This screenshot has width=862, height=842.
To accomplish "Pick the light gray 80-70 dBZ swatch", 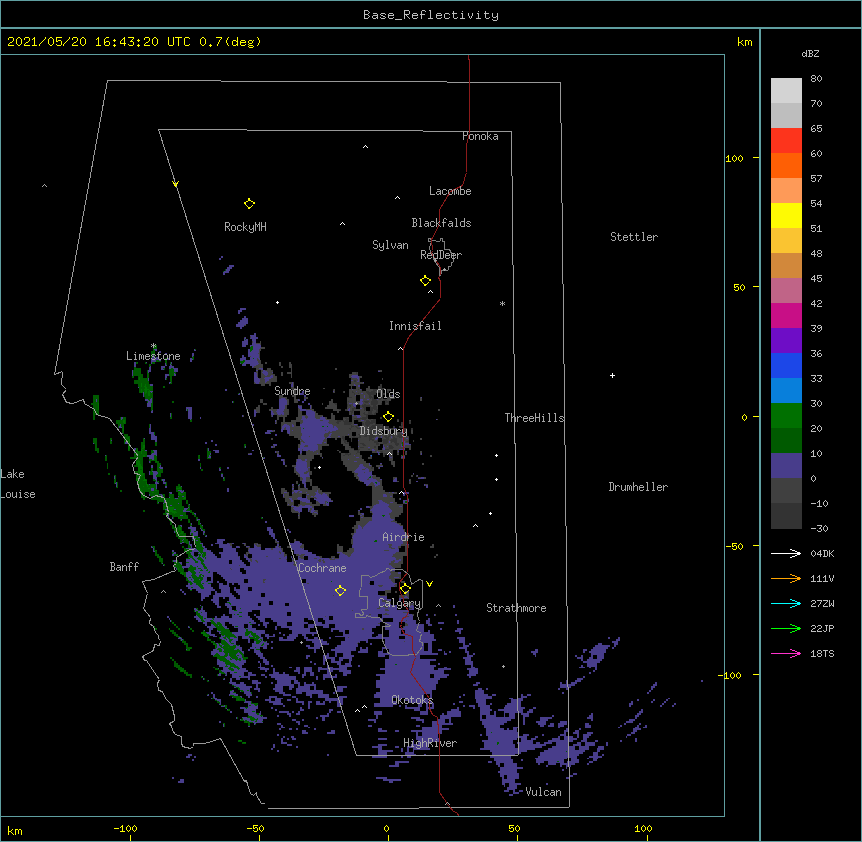I will point(786,91).
